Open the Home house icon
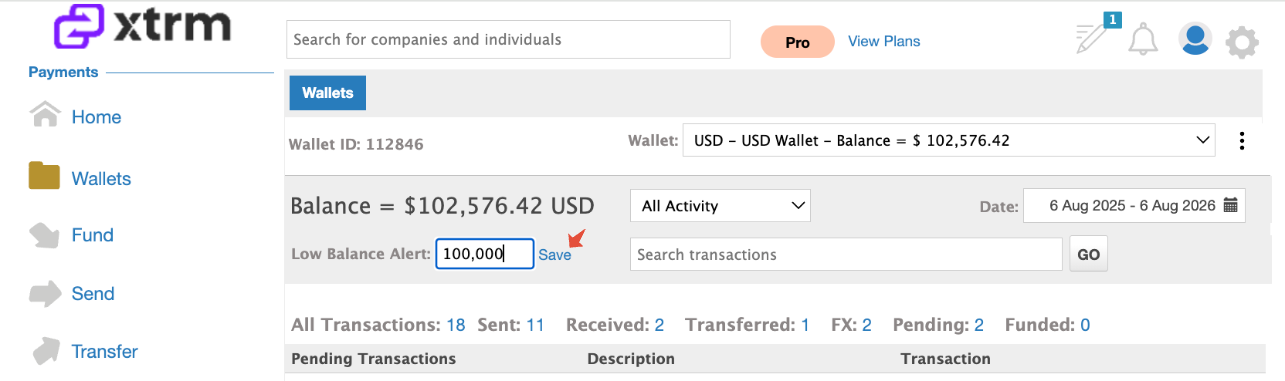 46,116
